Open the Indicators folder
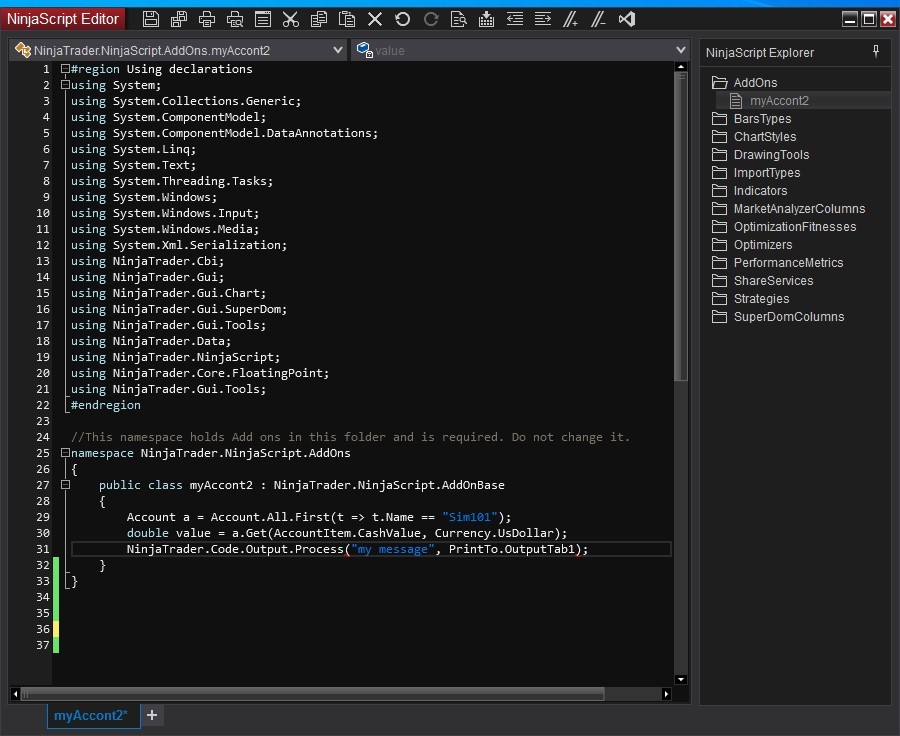The height and width of the screenshot is (736, 900). 760,191
